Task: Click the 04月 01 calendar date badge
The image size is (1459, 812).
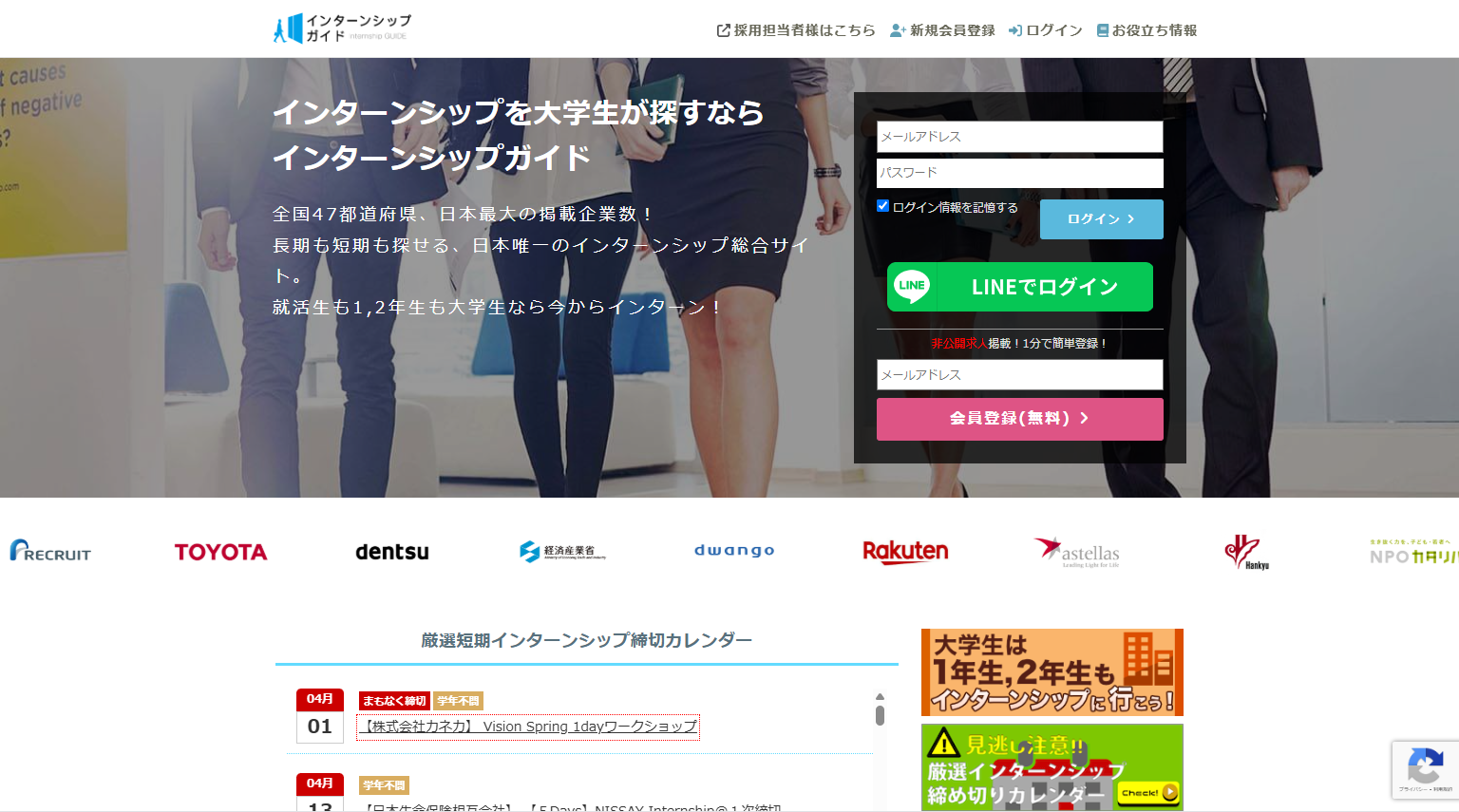Action: pyautogui.click(x=320, y=716)
